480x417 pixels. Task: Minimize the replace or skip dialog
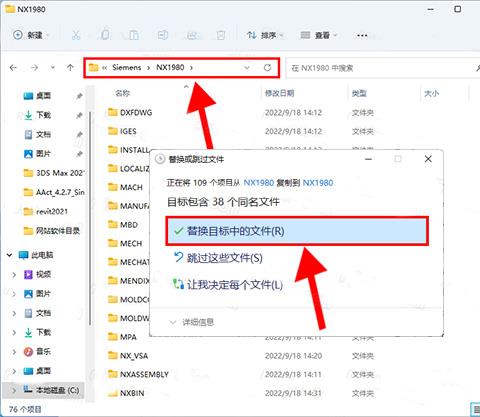368,159
